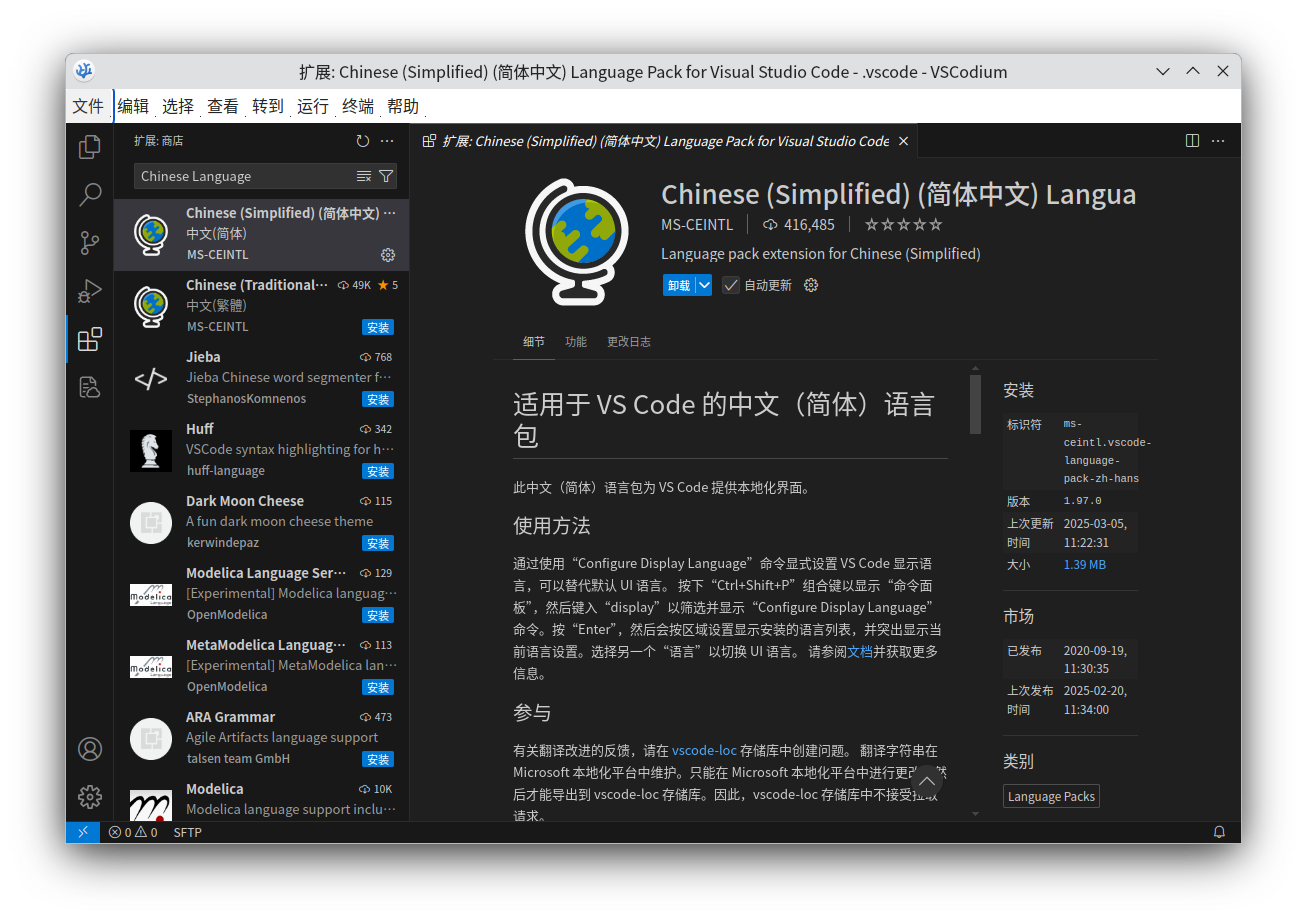The width and height of the screenshot is (1307, 921).
Task: Close the language pack extension tab
Action: [x=903, y=141]
